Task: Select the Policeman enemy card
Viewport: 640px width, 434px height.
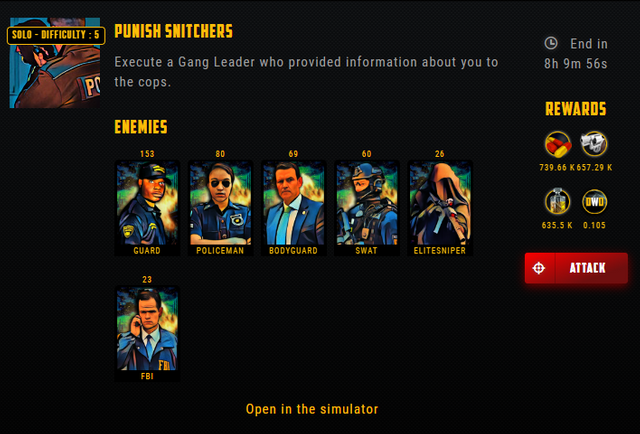Action: tap(220, 208)
